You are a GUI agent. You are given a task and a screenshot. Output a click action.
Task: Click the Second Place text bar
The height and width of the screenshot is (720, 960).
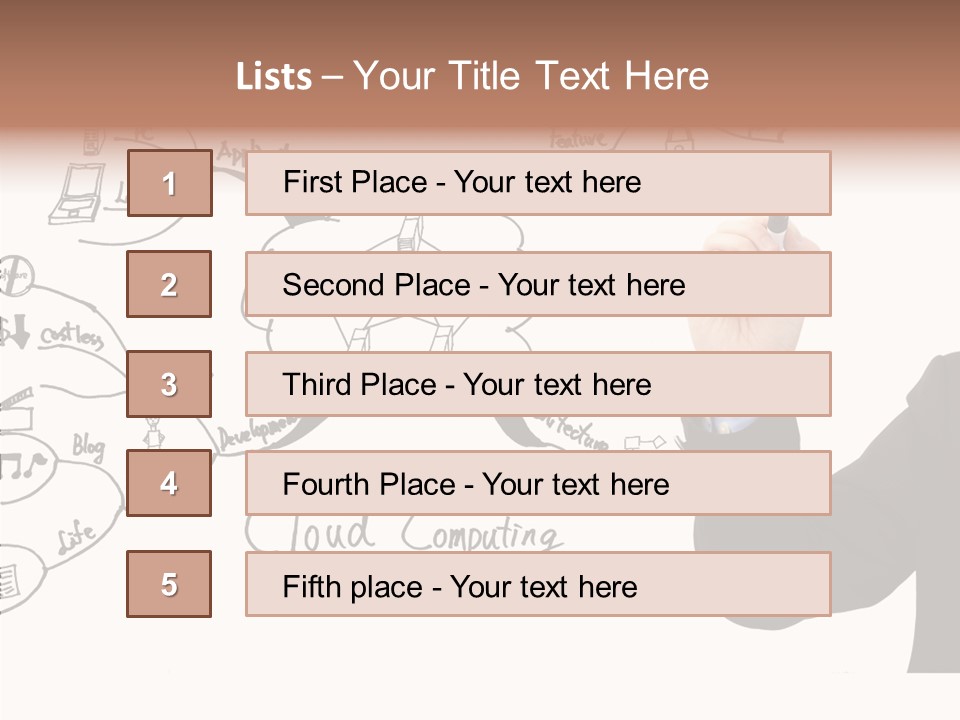click(x=538, y=284)
